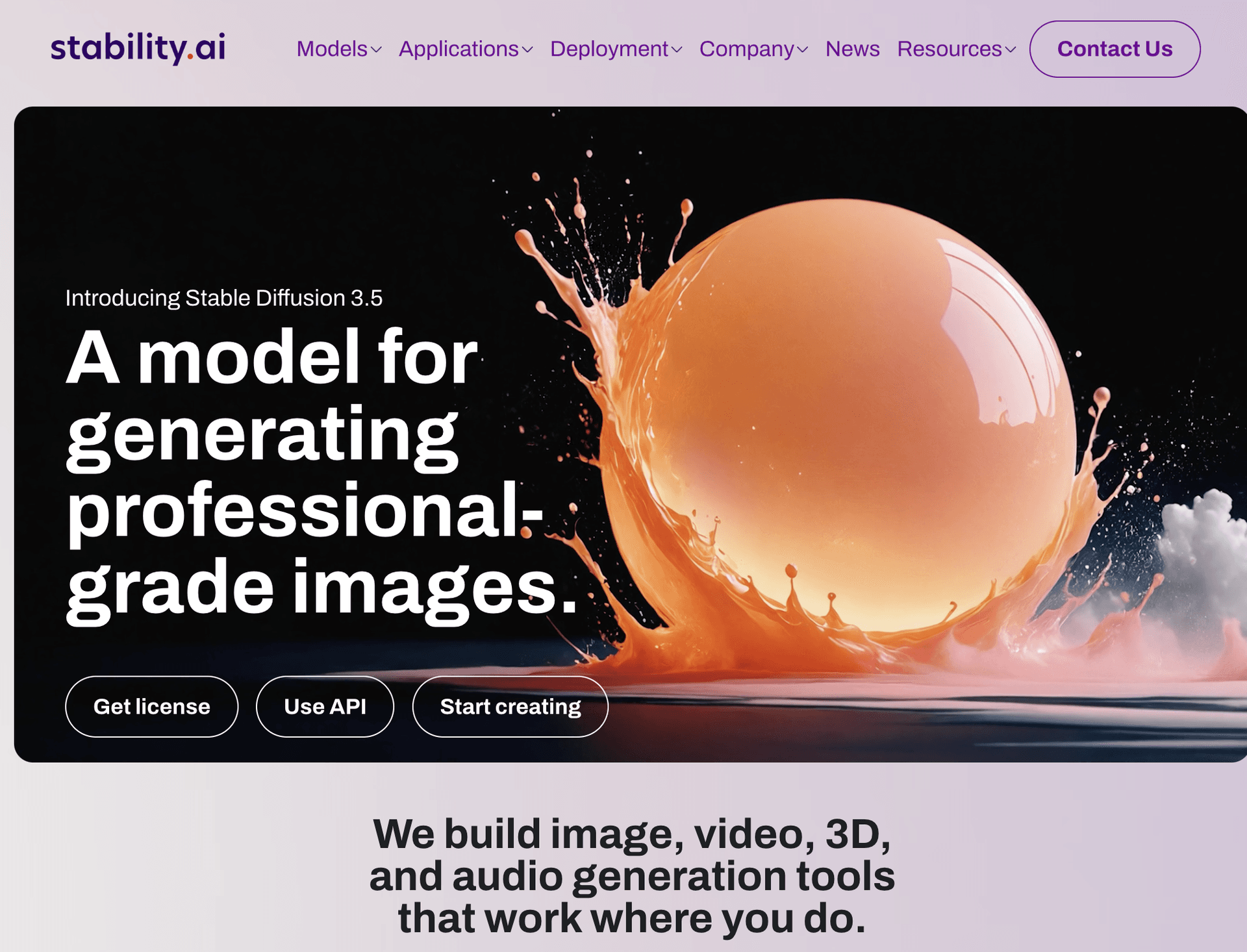Click the 'We build image, video, 3D' heading
Viewport: 1247px width, 952px height.
tap(631, 876)
